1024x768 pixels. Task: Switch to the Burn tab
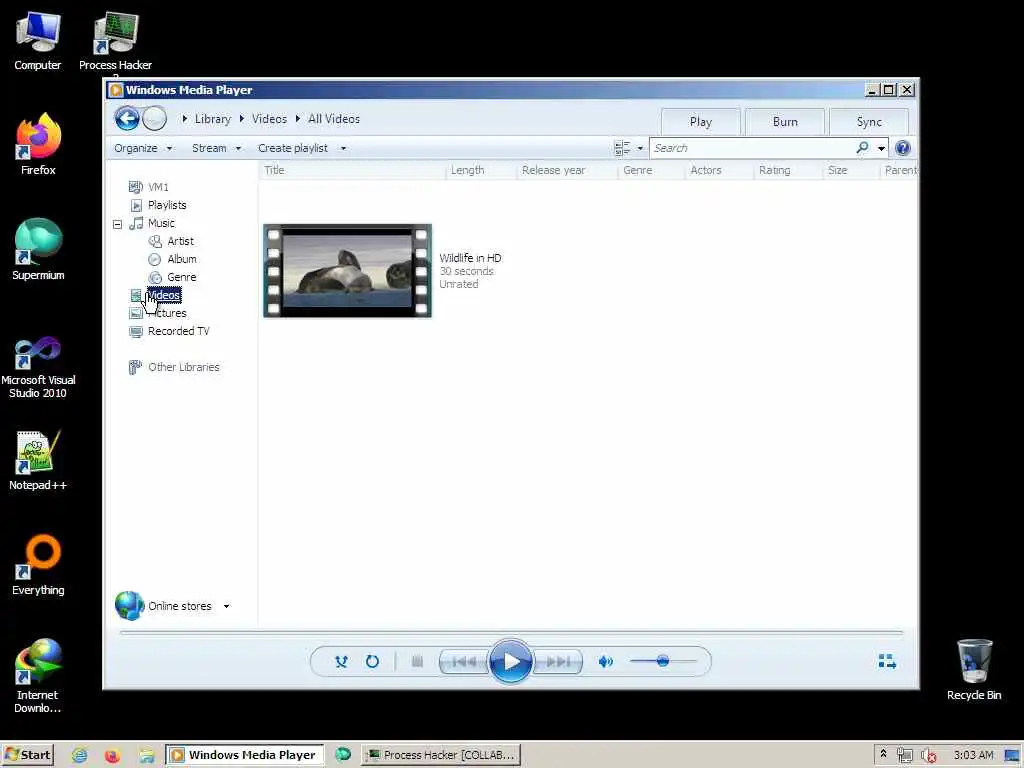(785, 122)
